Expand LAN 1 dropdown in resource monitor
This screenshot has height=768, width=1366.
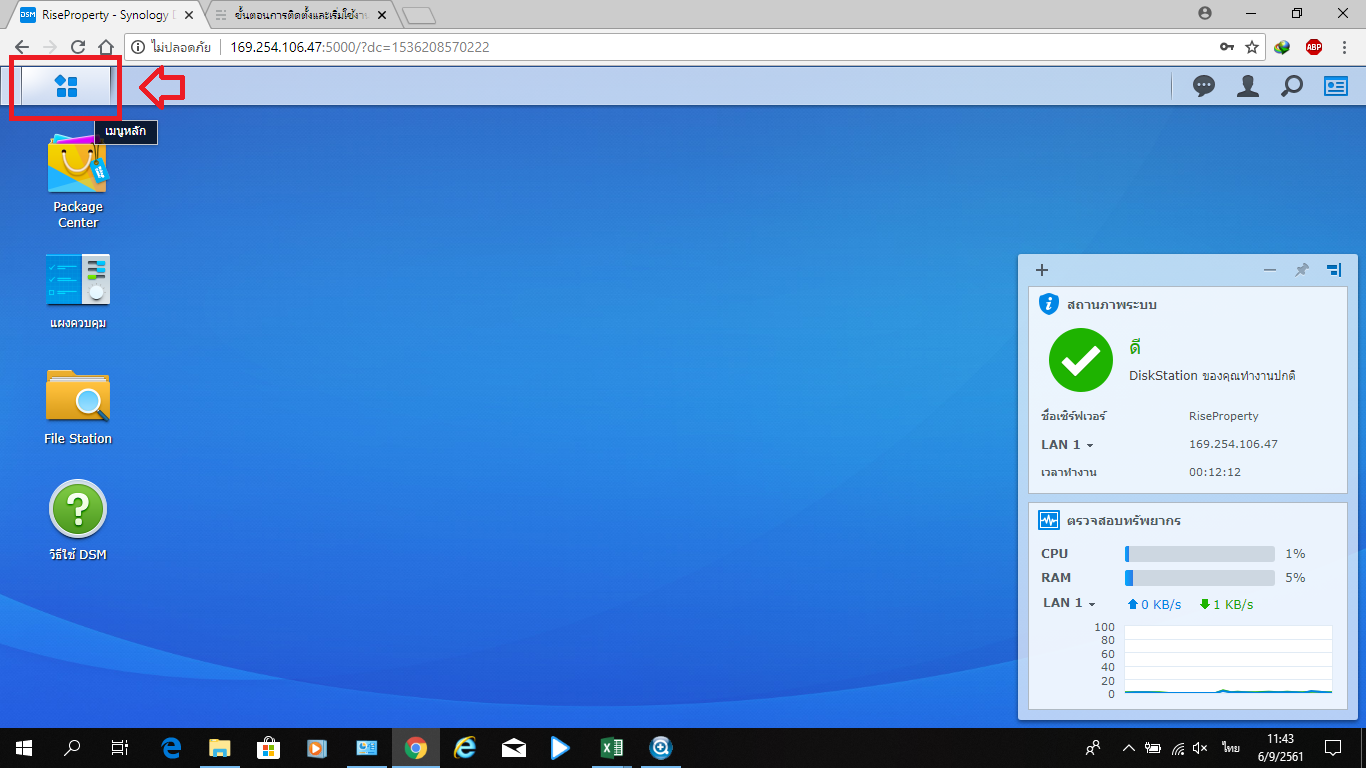click(x=1069, y=604)
